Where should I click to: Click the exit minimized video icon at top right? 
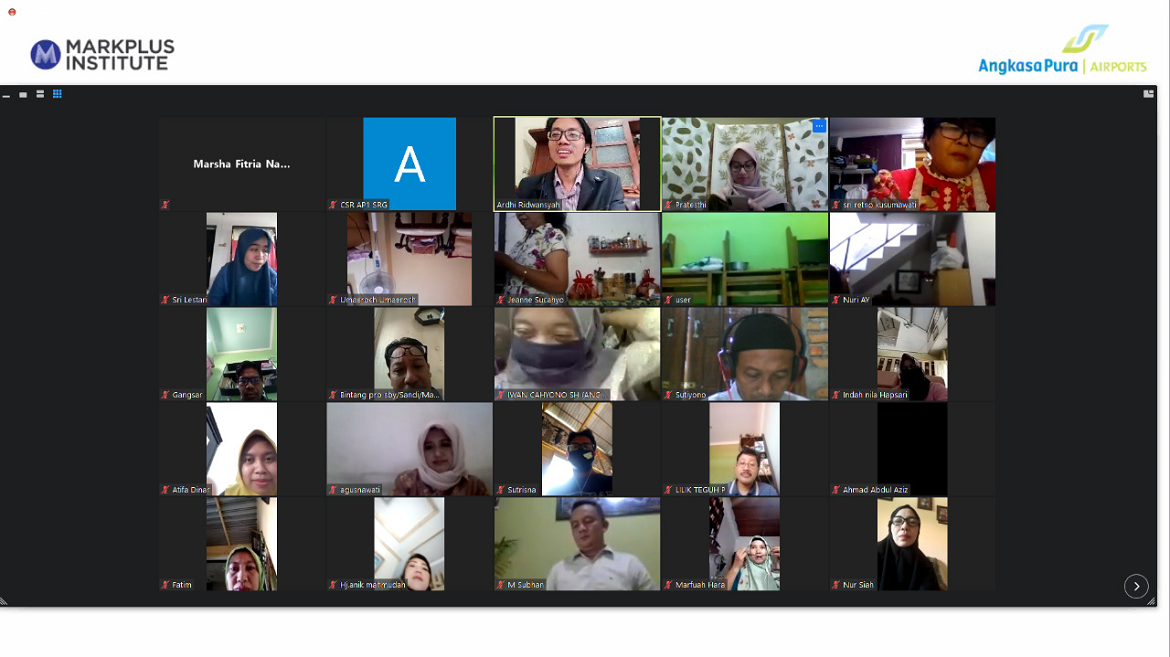(1148, 94)
